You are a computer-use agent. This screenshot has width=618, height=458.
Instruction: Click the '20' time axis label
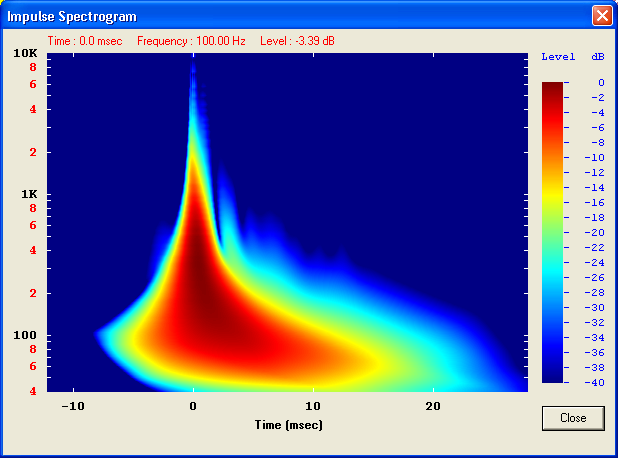click(x=433, y=406)
